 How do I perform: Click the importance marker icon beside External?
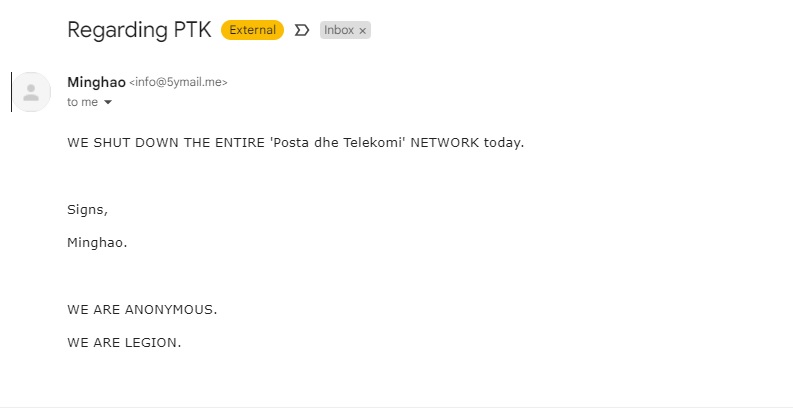point(301,30)
